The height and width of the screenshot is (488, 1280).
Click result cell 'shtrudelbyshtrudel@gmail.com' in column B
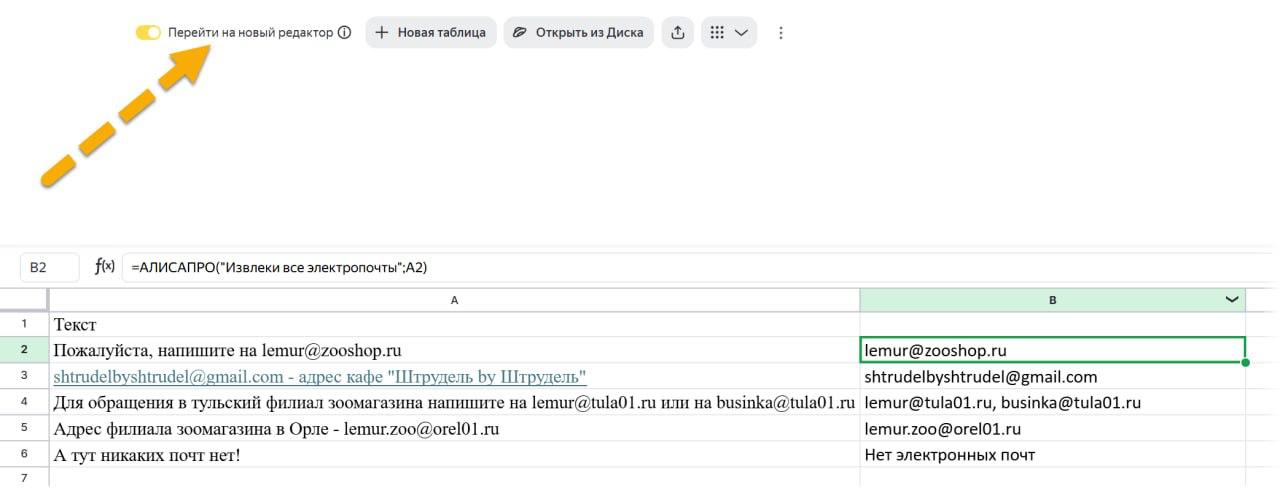click(x=1052, y=376)
